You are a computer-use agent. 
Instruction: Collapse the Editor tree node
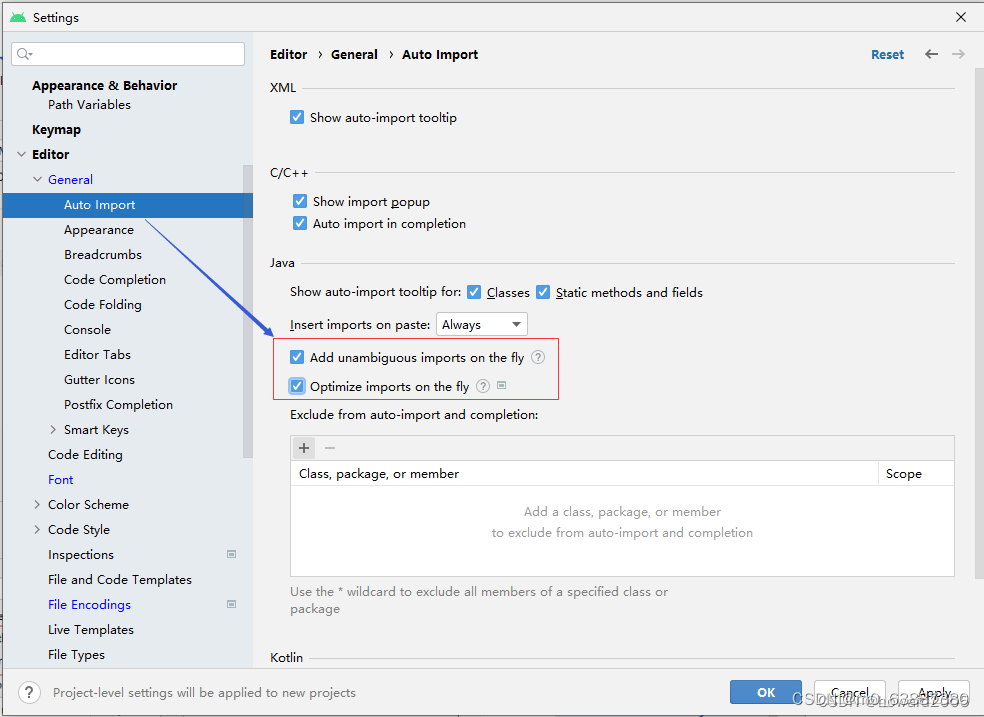[21, 154]
